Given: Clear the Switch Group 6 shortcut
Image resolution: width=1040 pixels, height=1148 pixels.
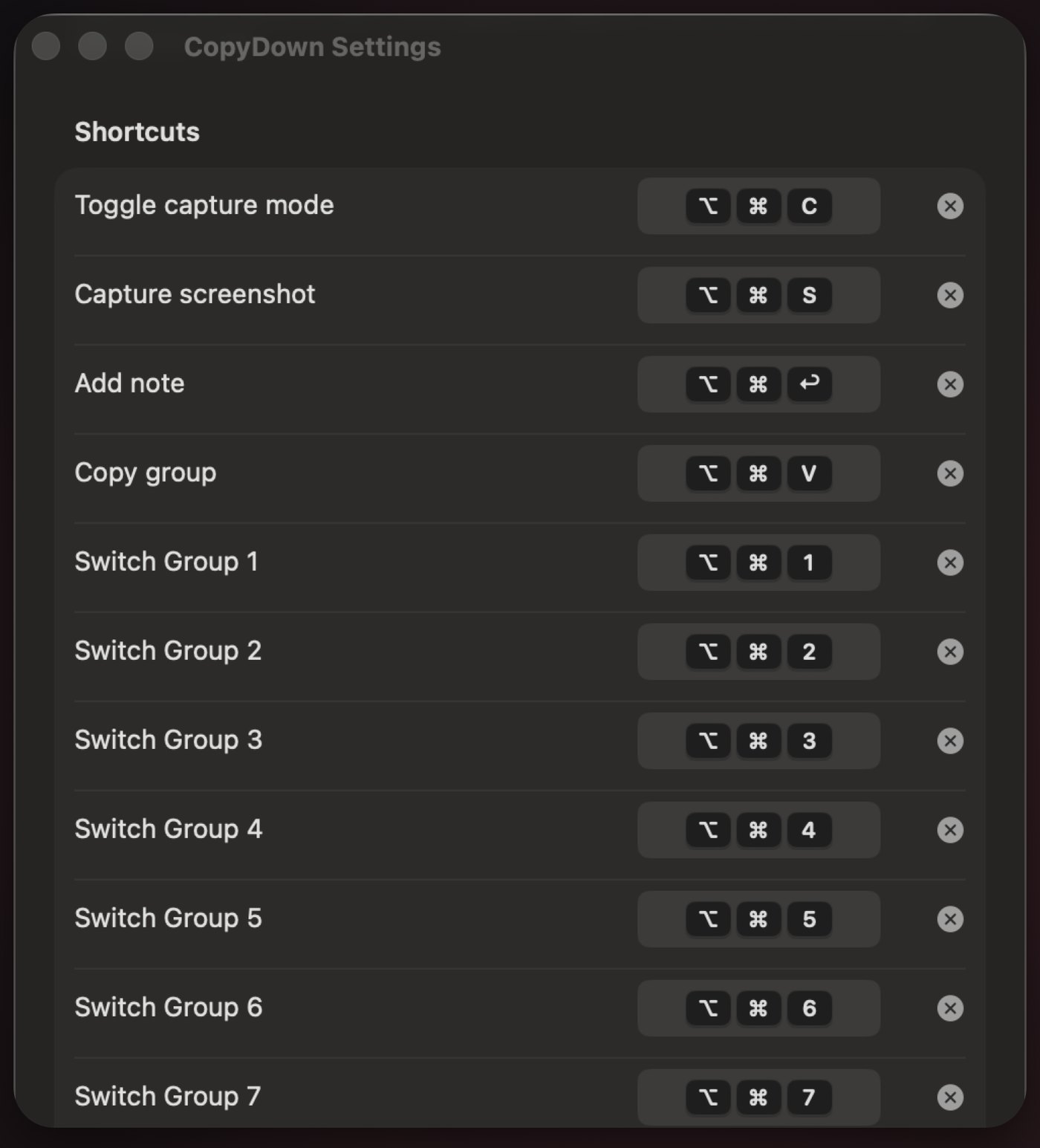Looking at the screenshot, I should pyautogui.click(x=950, y=1008).
